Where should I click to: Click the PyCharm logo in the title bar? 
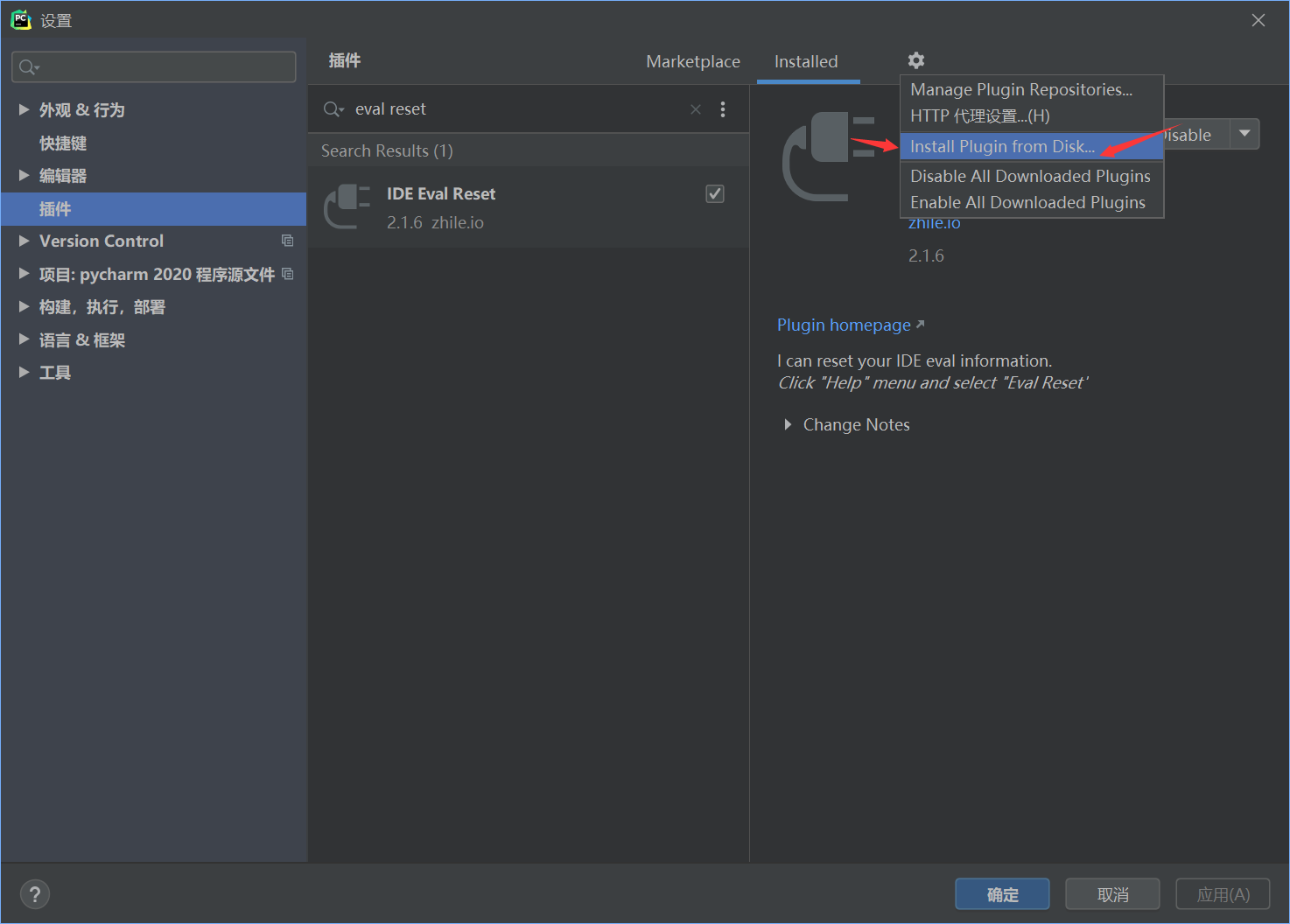tap(20, 19)
